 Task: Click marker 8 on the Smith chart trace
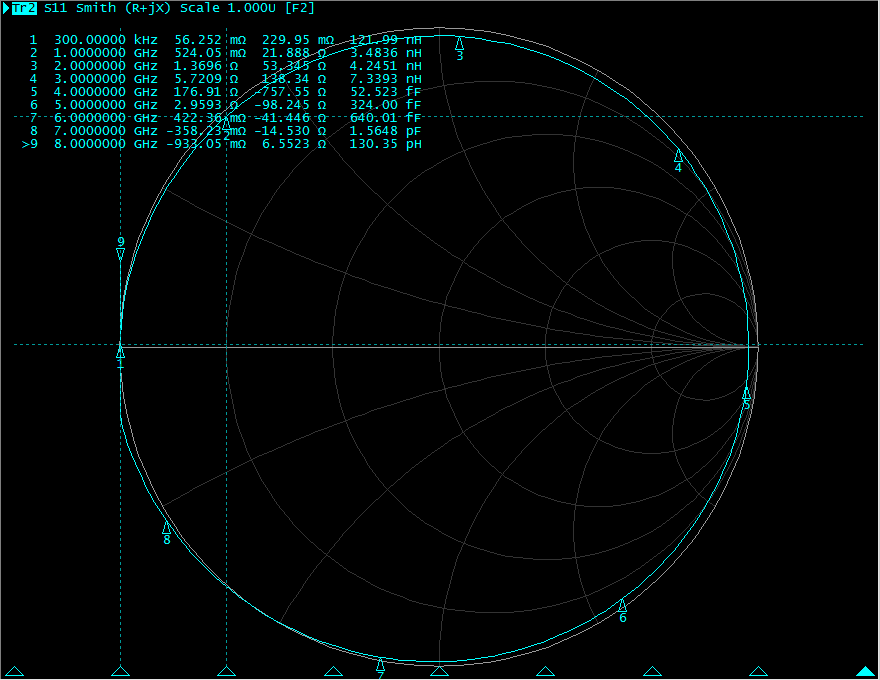pos(166,528)
